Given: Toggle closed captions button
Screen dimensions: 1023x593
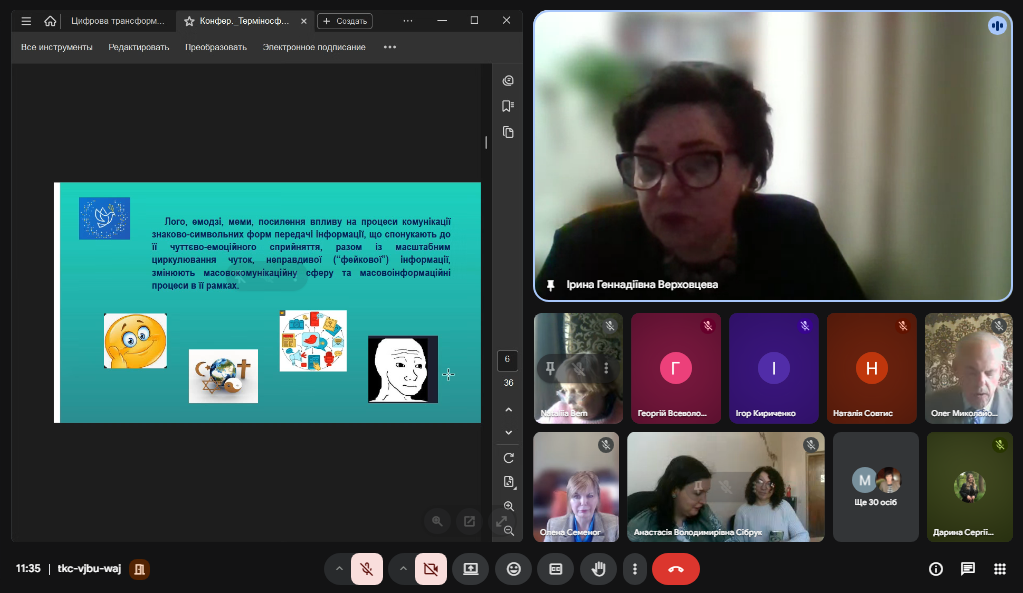Looking at the screenshot, I should [556, 569].
